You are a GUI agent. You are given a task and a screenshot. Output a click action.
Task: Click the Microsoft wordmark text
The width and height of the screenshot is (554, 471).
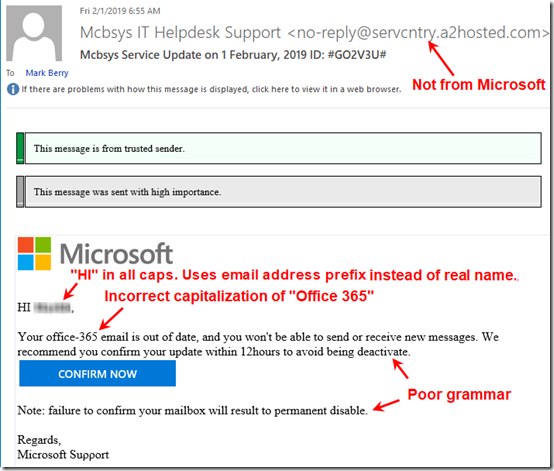116,254
